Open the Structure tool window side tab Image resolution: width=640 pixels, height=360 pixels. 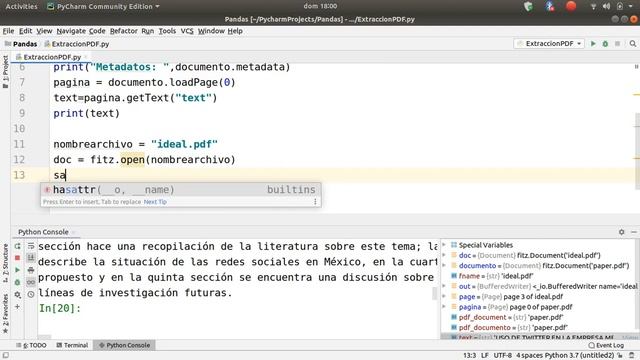coord(5,263)
